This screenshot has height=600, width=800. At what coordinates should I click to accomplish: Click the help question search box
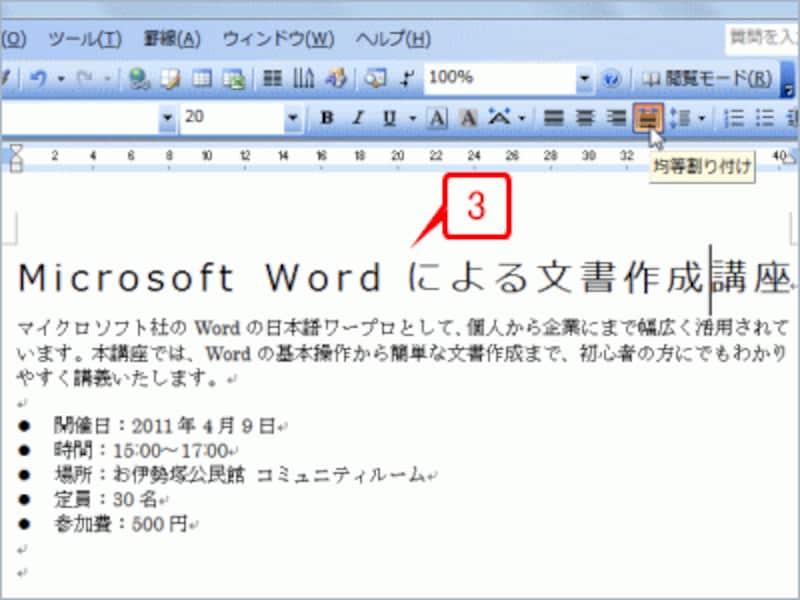point(762,37)
